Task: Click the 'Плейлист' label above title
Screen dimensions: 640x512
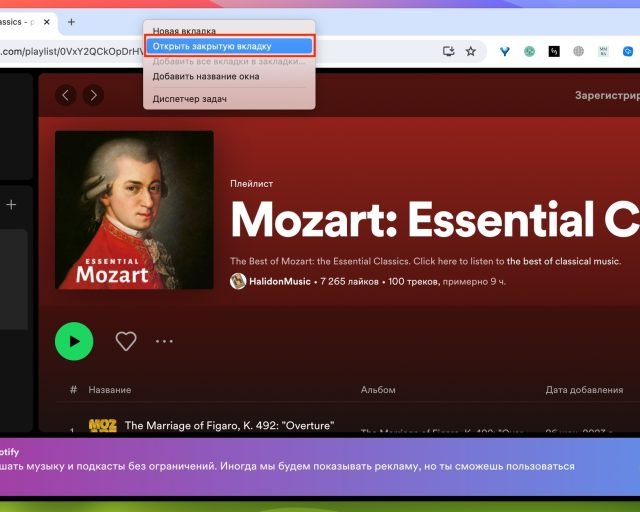Action: [x=251, y=184]
